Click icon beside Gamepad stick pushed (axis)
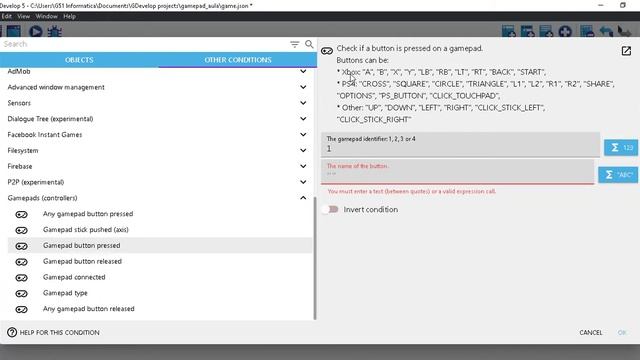 [x=21, y=230]
